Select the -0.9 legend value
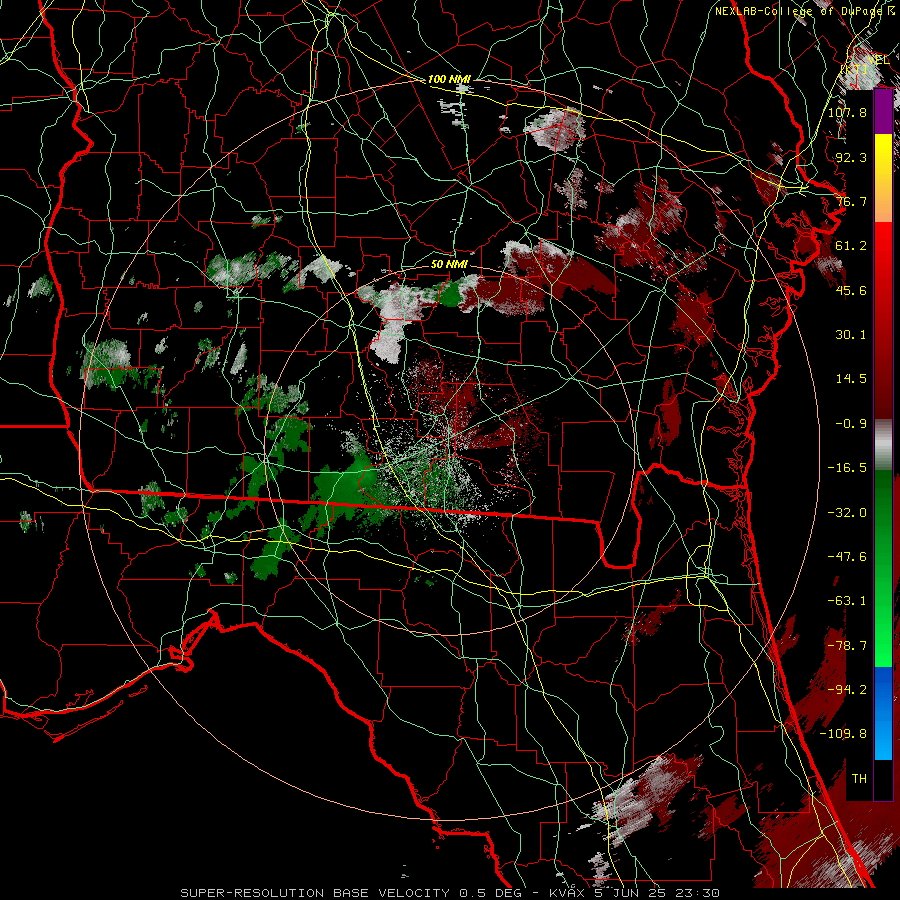Viewport: 900px width, 900px height. coord(851,424)
